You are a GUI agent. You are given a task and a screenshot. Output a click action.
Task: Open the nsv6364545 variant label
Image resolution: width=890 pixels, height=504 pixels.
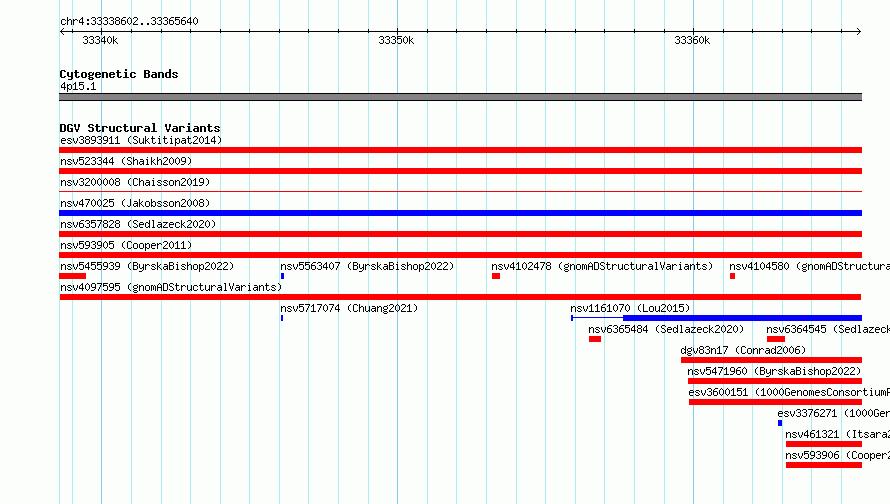(x=828, y=329)
